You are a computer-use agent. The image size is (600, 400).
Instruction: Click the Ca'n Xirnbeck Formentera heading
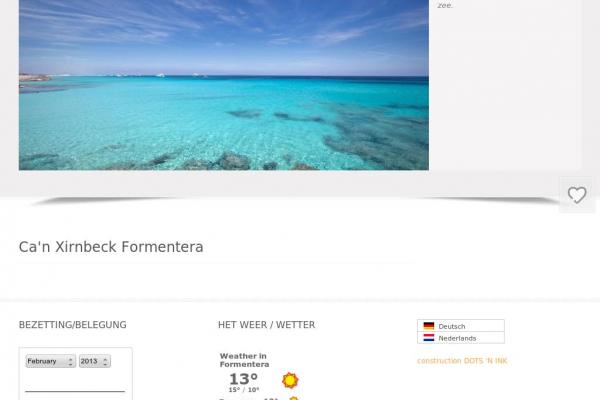coord(111,247)
